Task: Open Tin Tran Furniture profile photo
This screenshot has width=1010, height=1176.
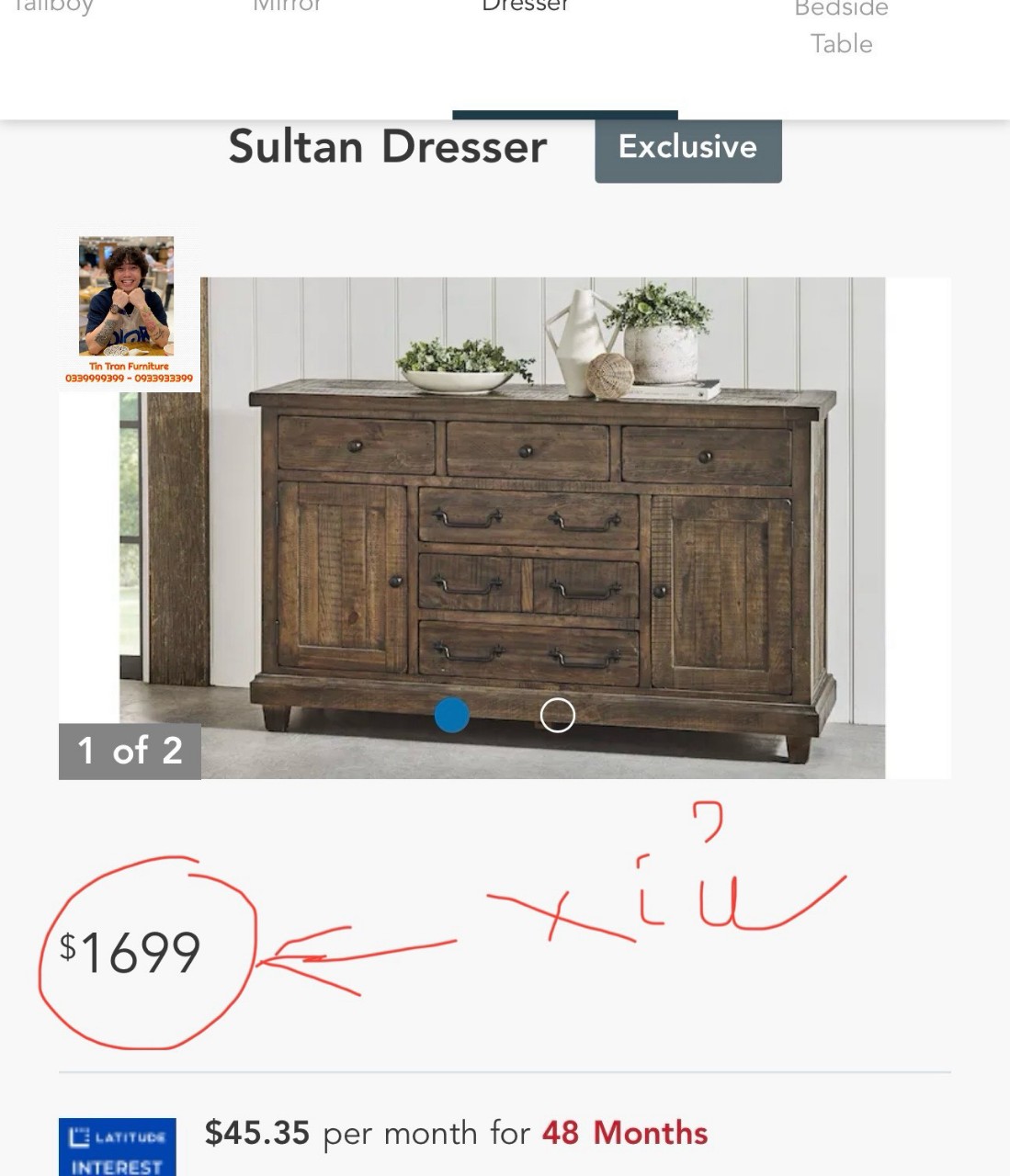Action: tap(126, 296)
